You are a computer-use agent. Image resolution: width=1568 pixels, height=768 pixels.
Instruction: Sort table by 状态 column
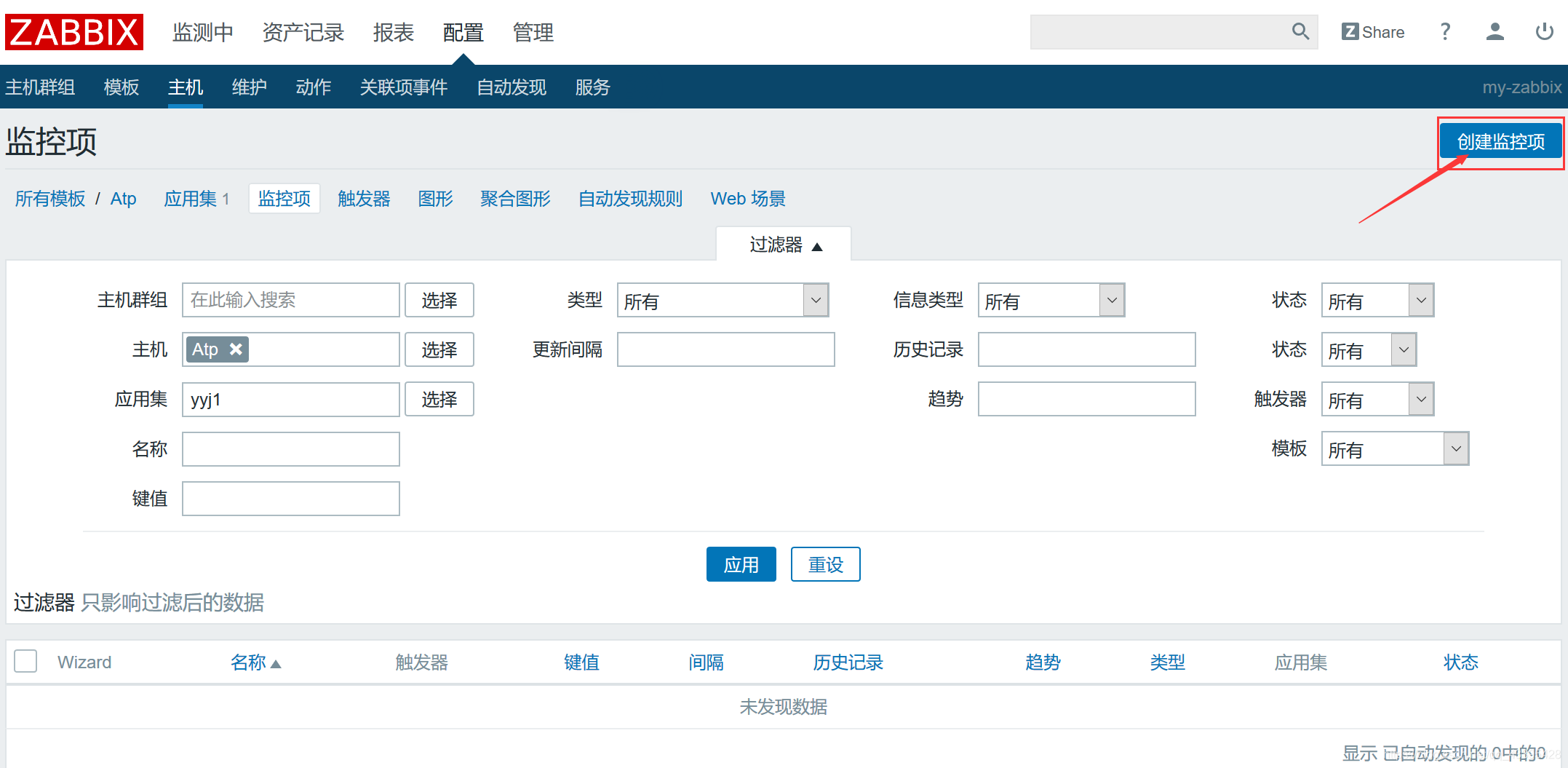pos(1461,662)
